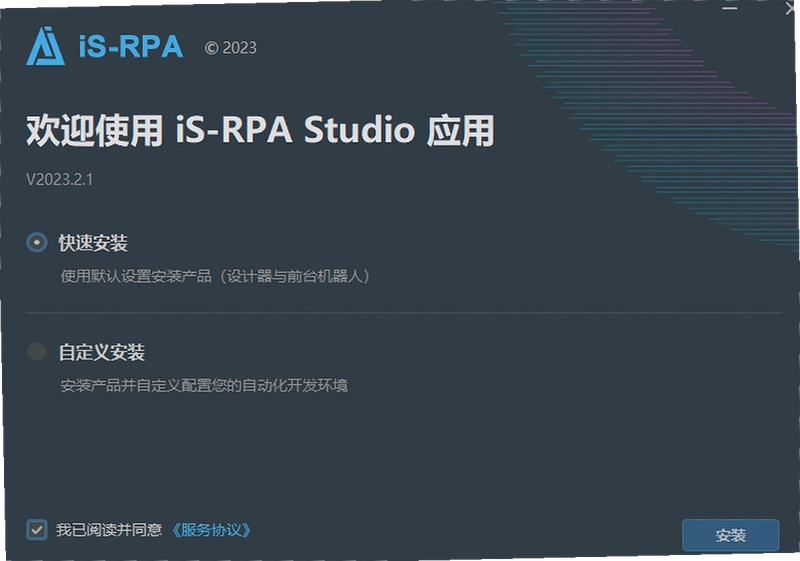Open the 《服务协议》 link
This screenshot has height=561, width=800.
[x=210, y=530]
